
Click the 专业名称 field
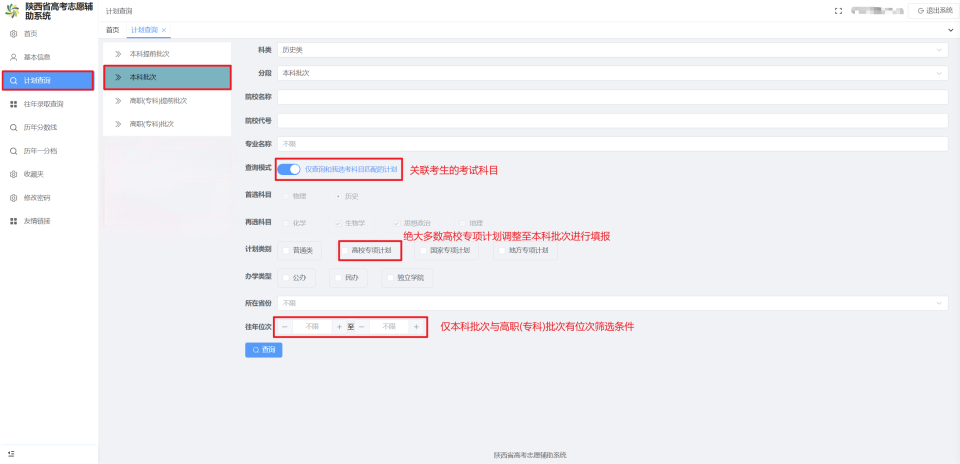click(613, 144)
